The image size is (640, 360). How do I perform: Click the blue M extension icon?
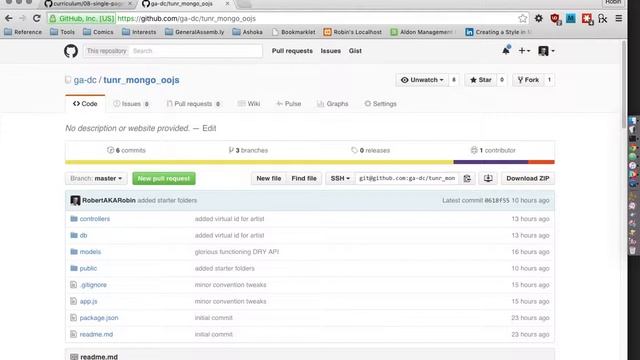(x=571, y=18)
